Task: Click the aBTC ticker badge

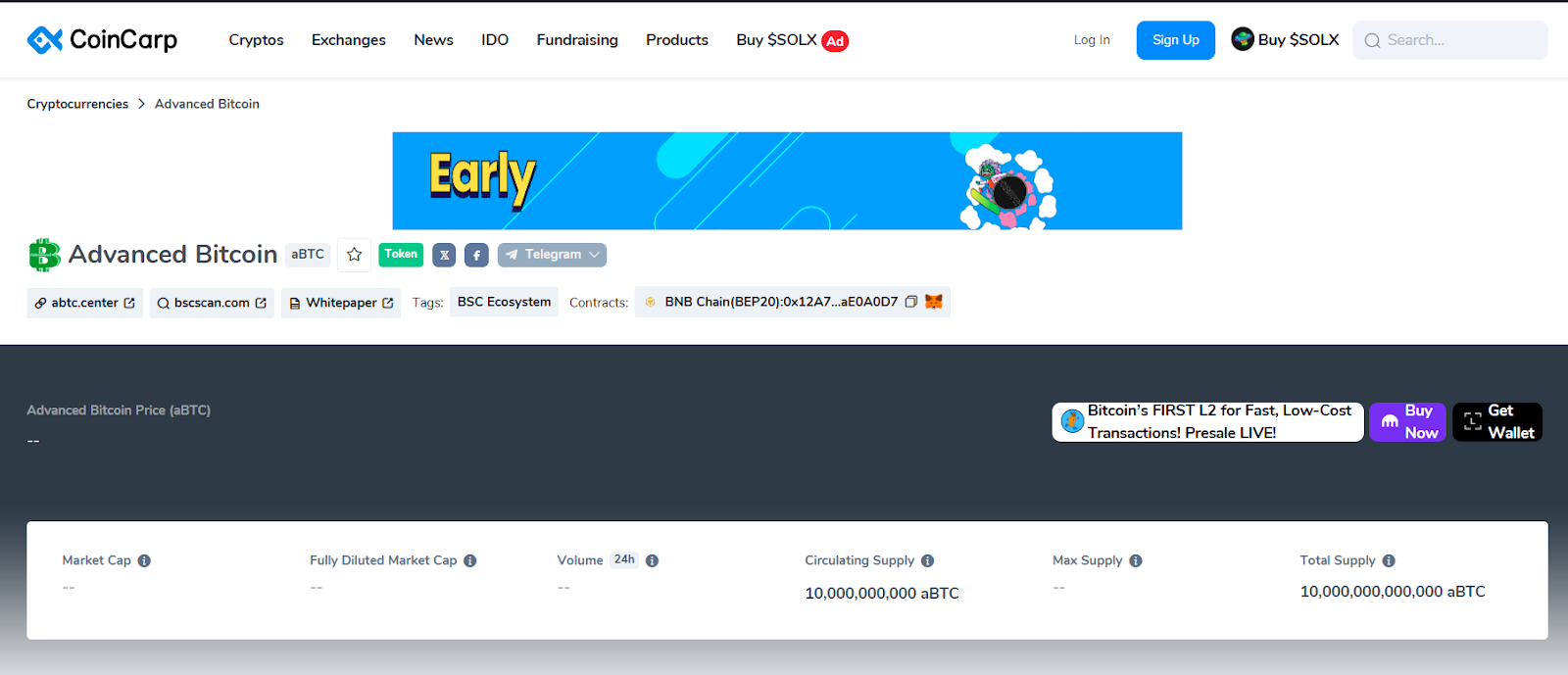Action: tap(308, 255)
